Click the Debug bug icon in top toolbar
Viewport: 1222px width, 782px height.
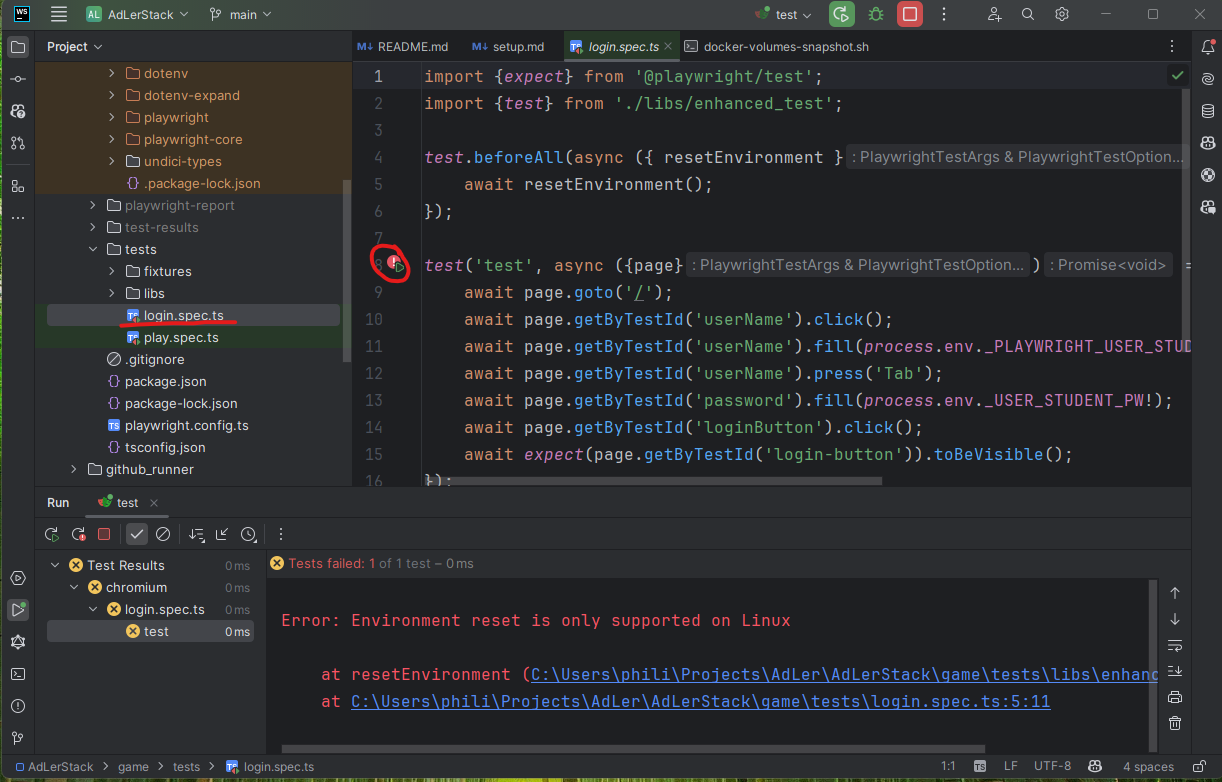click(876, 15)
